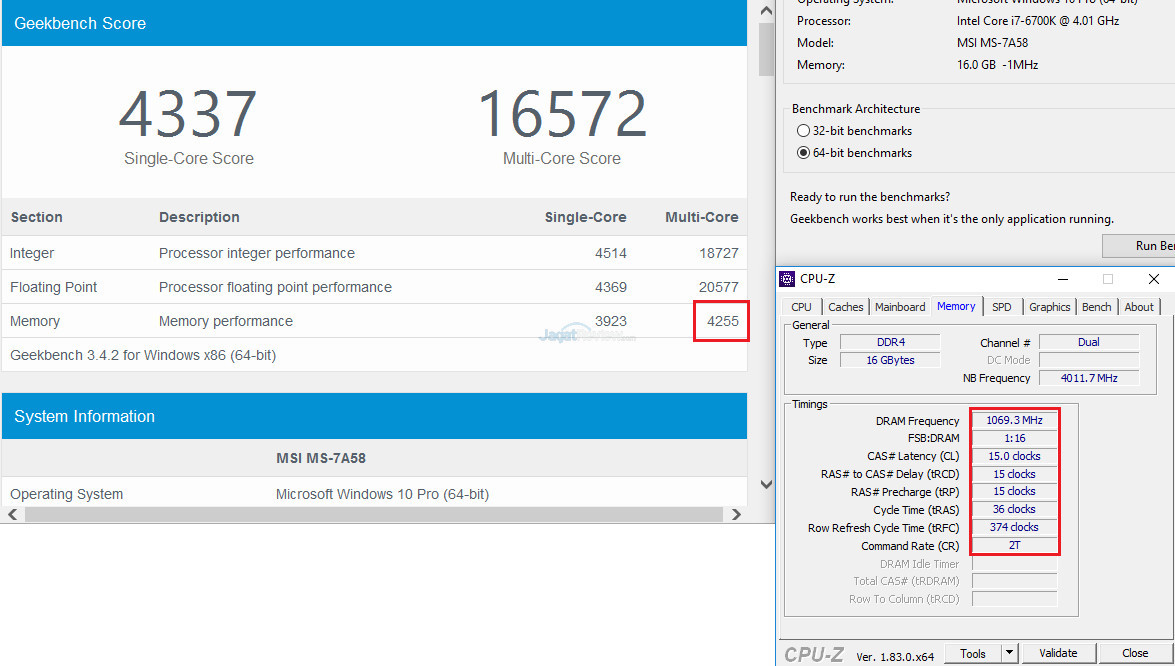Image resolution: width=1175 pixels, height=666 pixels.
Task: Open the Mainboard tab
Action: [x=900, y=307]
